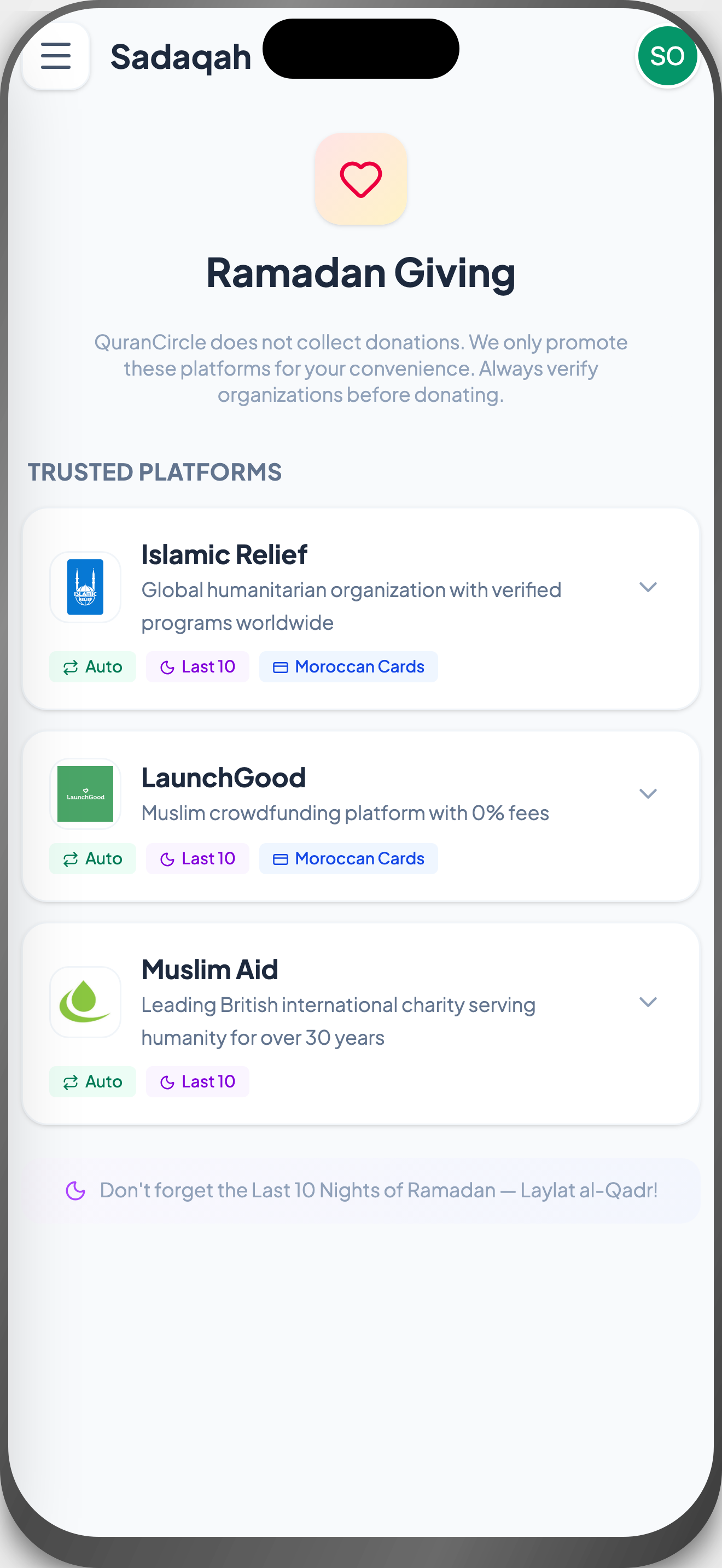The height and width of the screenshot is (1568, 722).
Task: Expand the Muslim Aid card chevron
Action: coord(648,1001)
